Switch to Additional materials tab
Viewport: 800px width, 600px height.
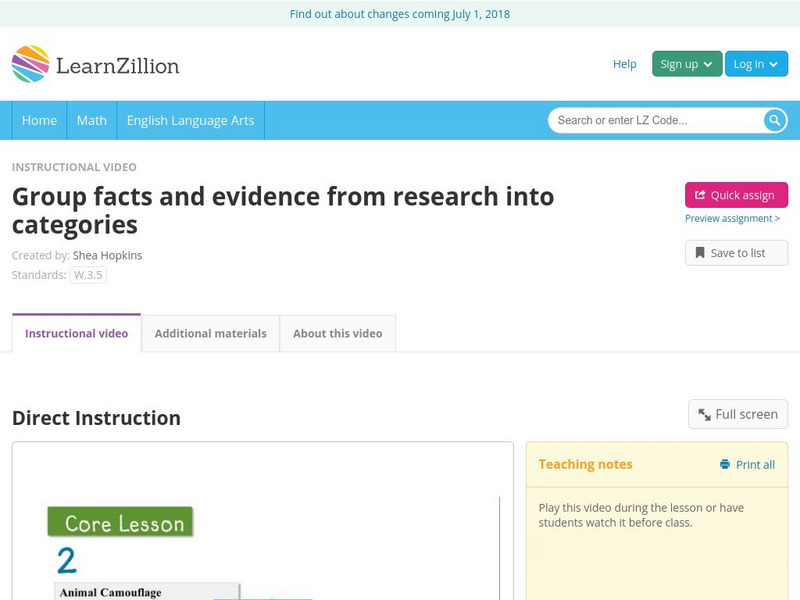coord(210,334)
